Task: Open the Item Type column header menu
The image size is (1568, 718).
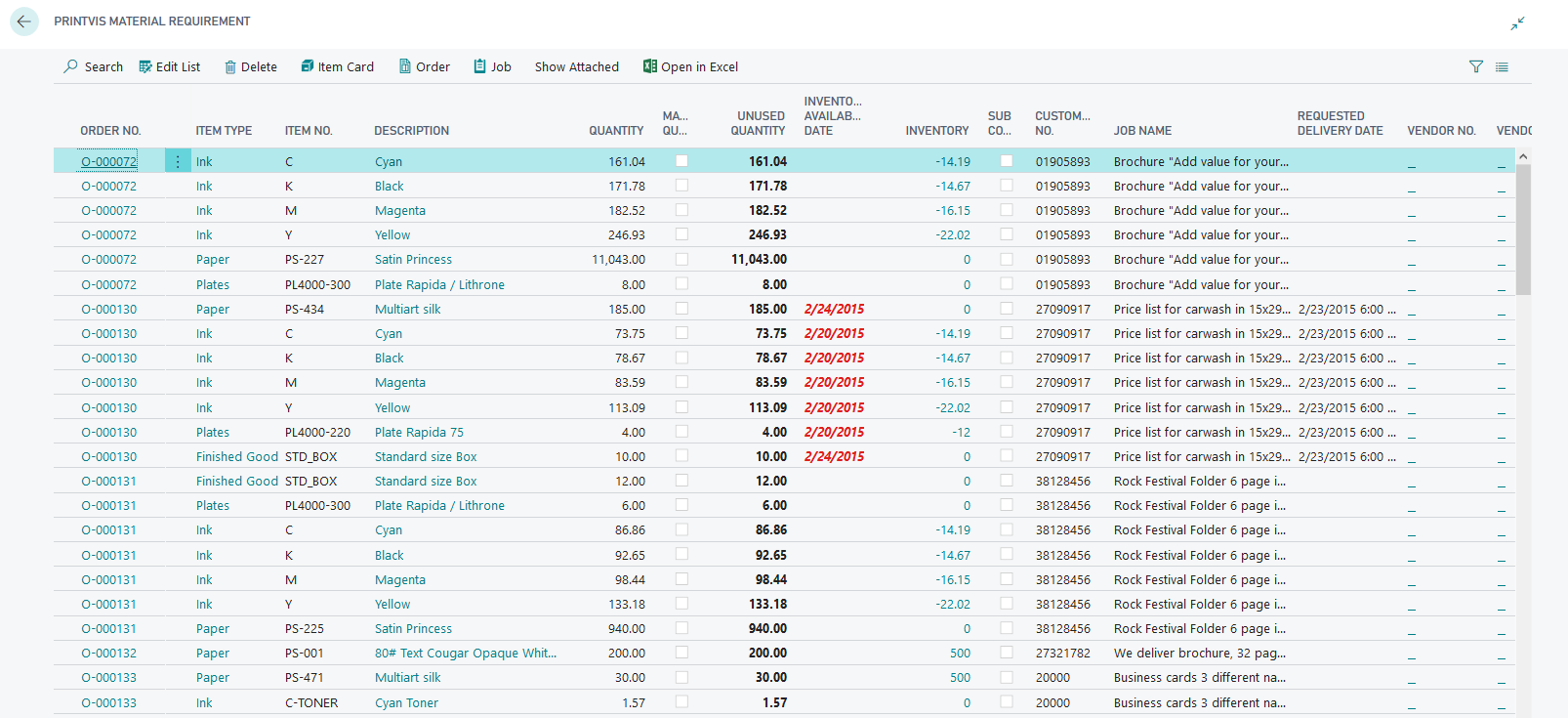Action: pos(224,131)
